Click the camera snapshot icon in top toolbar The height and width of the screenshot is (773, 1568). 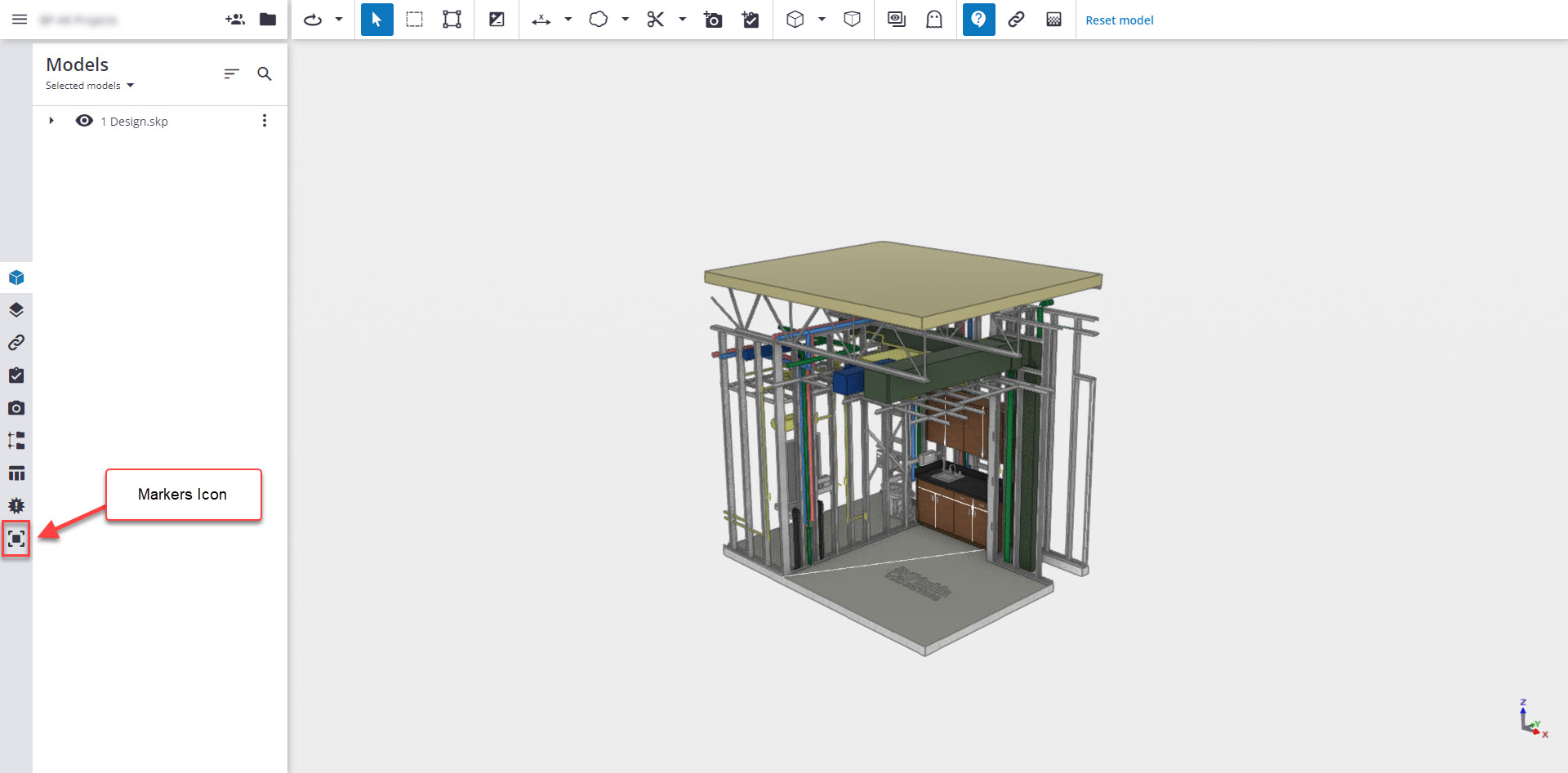pyautogui.click(x=713, y=20)
